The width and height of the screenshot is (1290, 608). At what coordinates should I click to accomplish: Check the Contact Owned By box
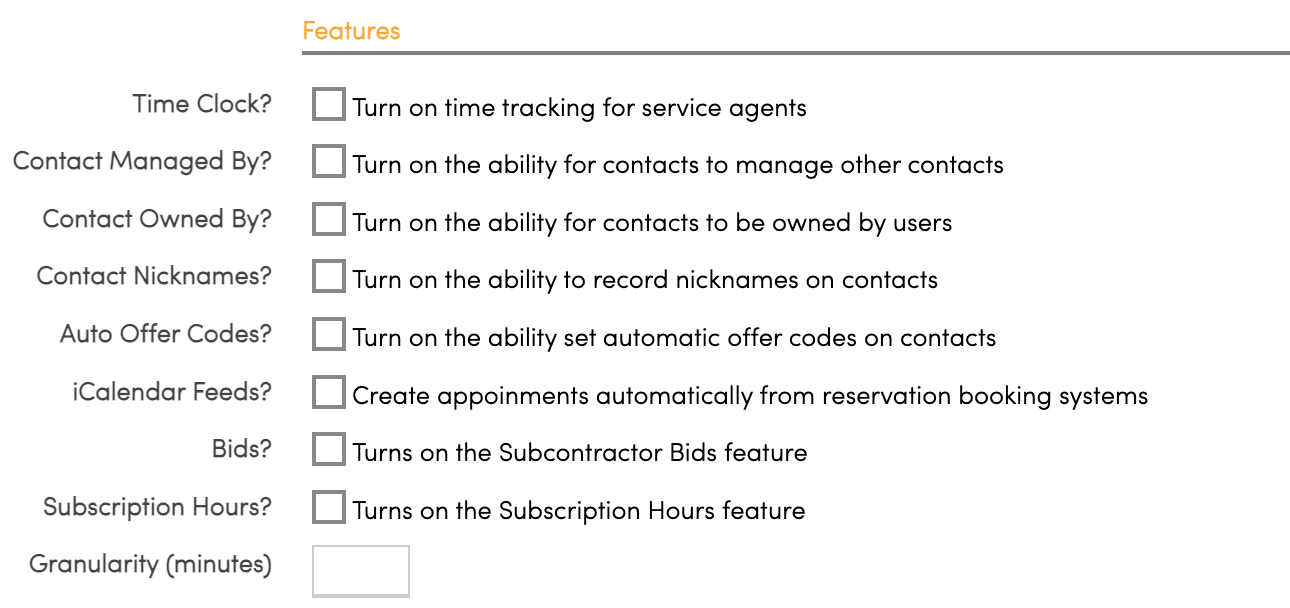328,220
